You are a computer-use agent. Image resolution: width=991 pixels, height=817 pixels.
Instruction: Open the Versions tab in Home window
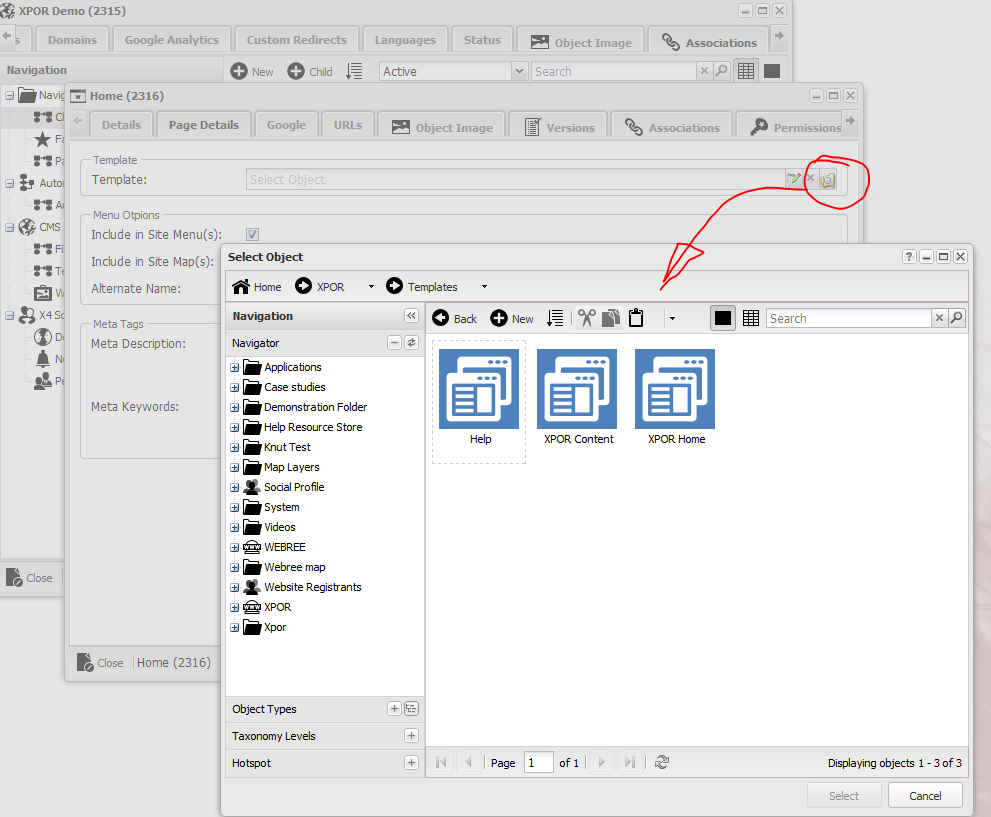pyautogui.click(x=559, y=127)
